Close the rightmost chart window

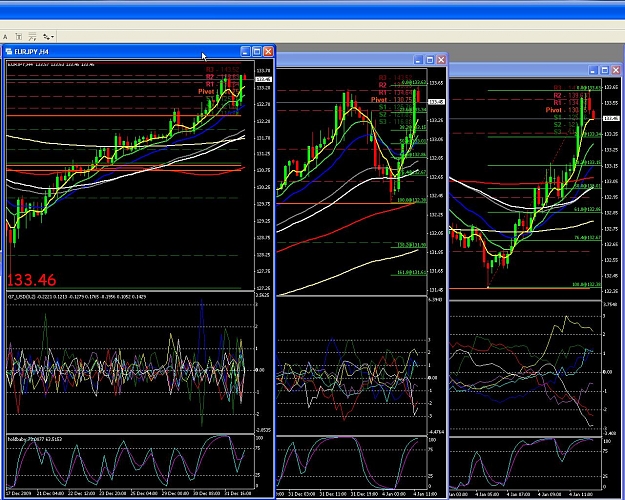(x=616, y=71)
